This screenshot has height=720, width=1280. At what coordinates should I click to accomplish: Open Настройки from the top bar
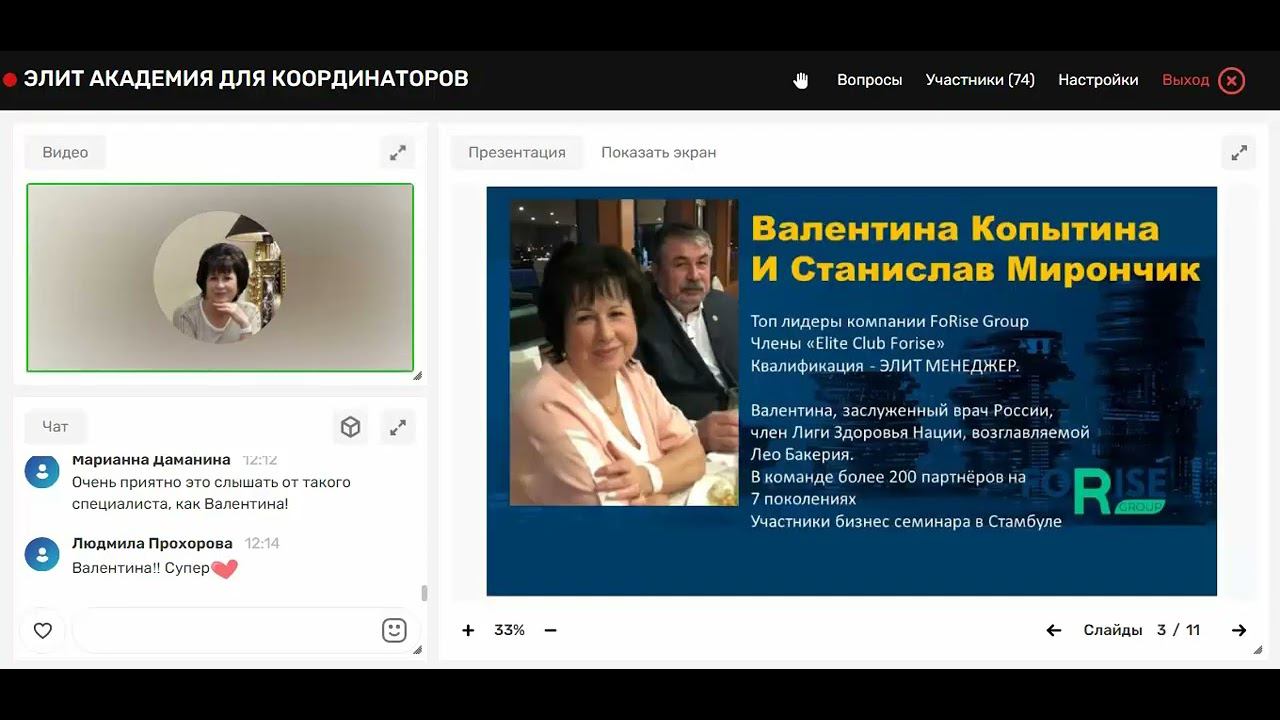click(1098, 80)
